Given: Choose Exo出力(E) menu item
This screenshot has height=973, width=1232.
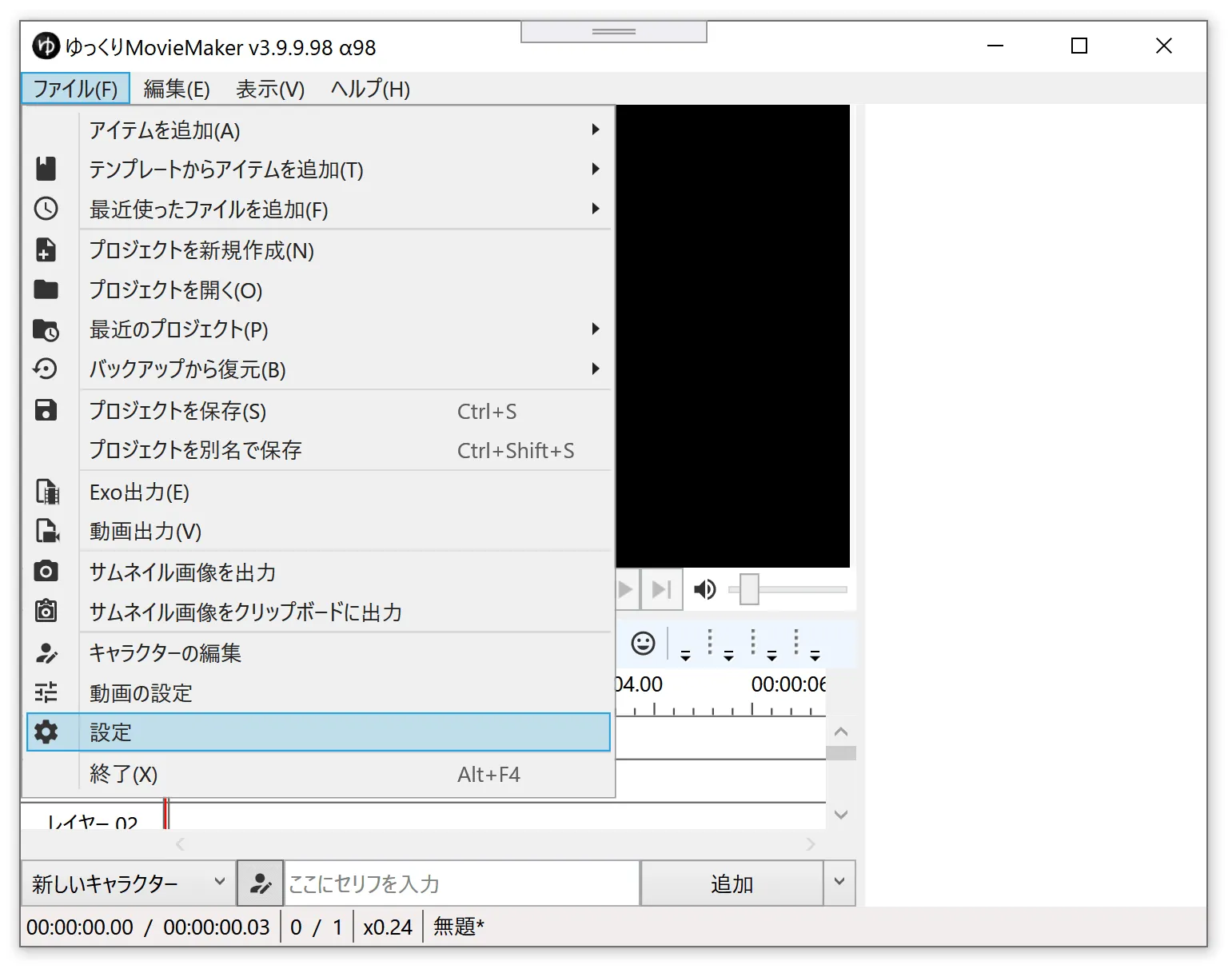Looking at the screenshot, I should (318, 492).
